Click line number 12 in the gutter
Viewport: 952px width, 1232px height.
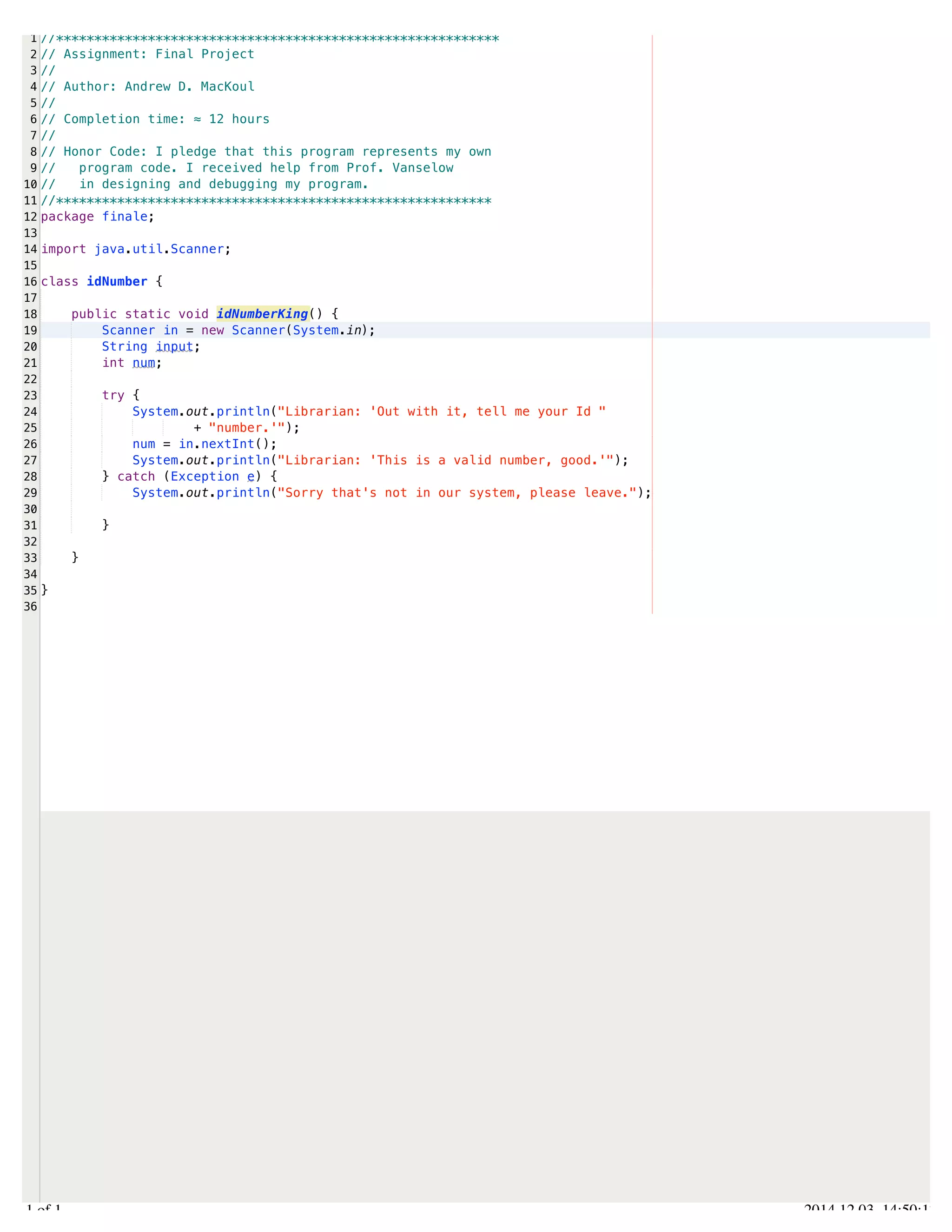[x=31, y=217]
